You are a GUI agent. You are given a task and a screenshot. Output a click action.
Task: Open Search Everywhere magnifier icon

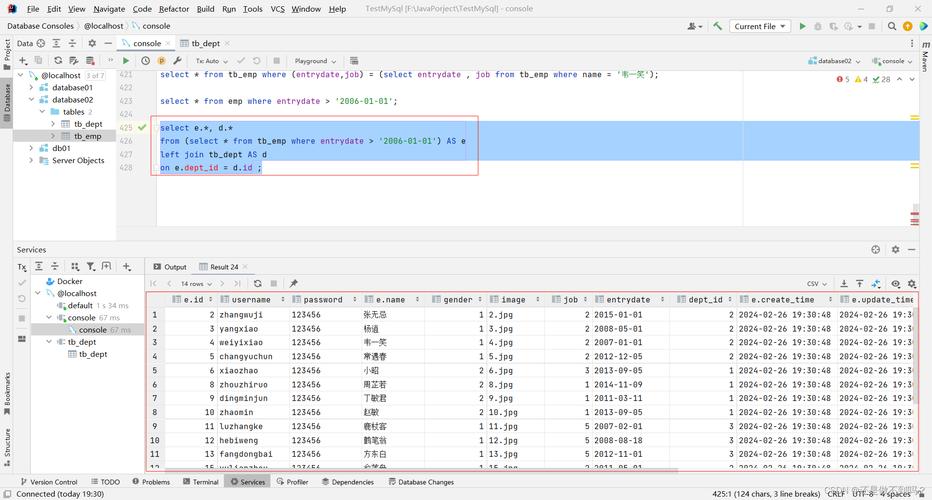point(892,26)
